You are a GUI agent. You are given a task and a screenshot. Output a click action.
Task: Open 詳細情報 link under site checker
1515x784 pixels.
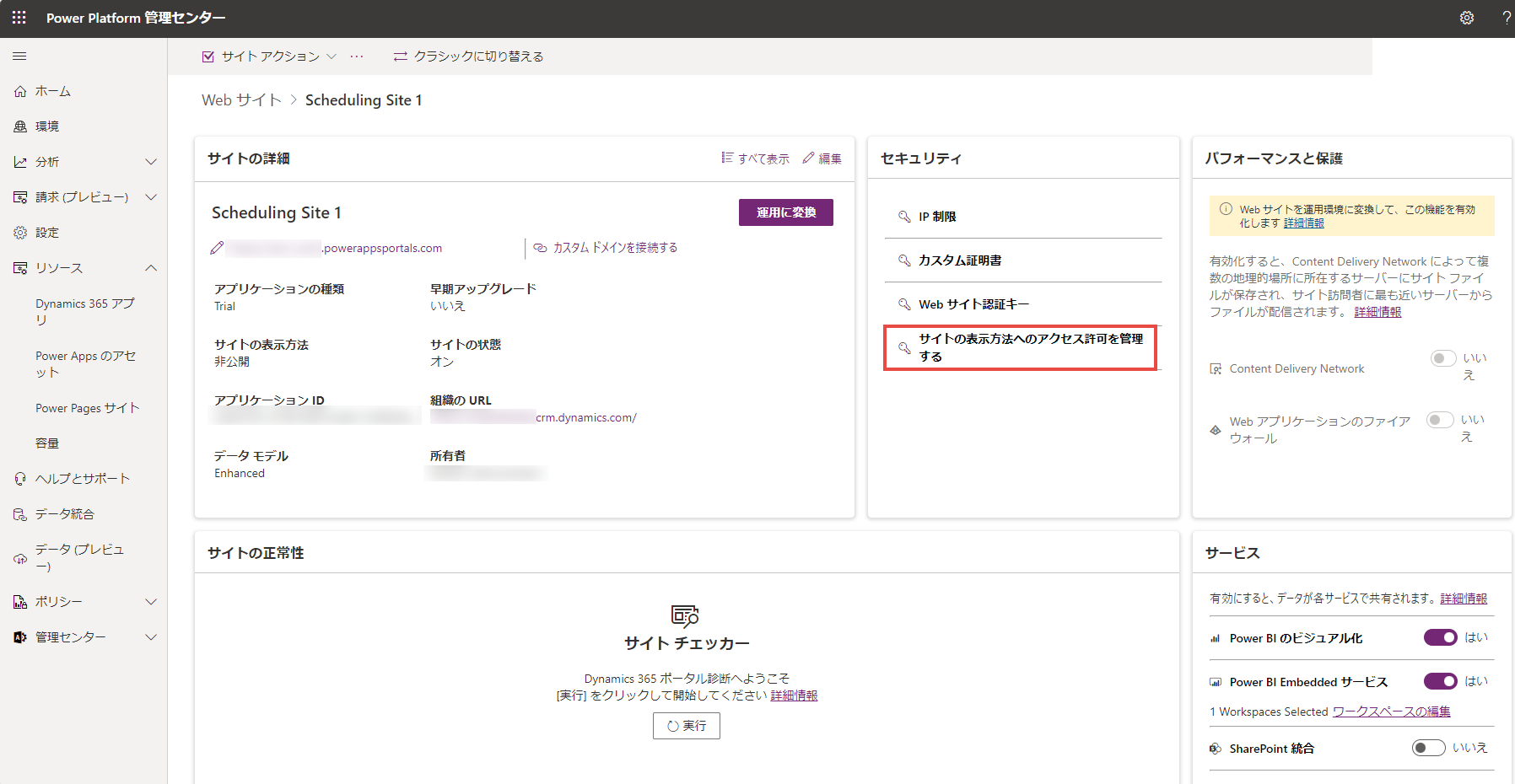pyautogui.click(x=794, y=695)
